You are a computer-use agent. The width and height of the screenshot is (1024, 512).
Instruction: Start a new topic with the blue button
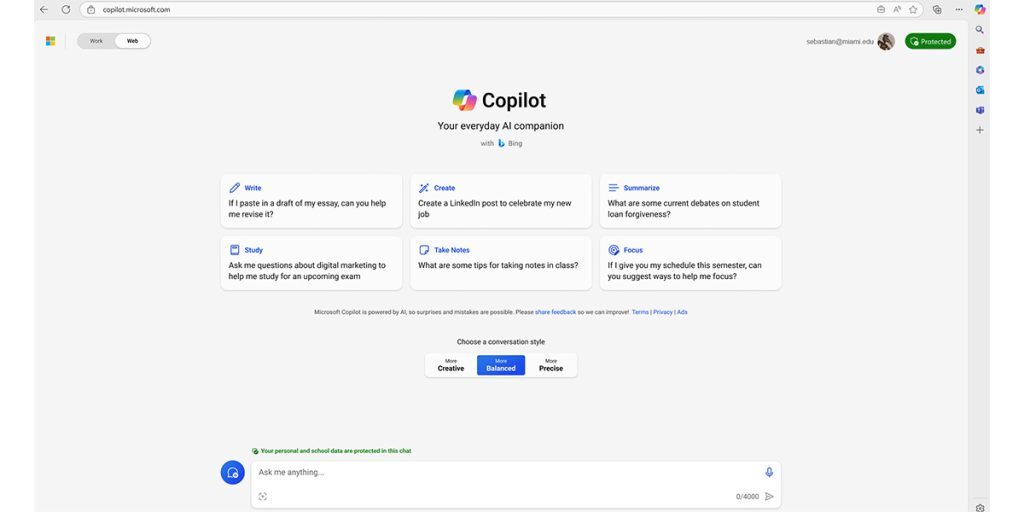(x=232, y=473)
